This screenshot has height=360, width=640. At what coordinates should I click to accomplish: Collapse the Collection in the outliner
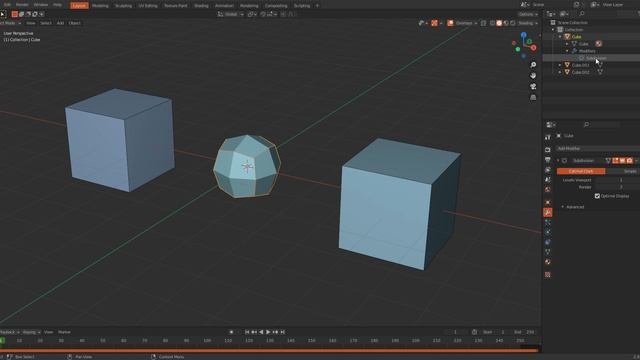tap(553, 30)
